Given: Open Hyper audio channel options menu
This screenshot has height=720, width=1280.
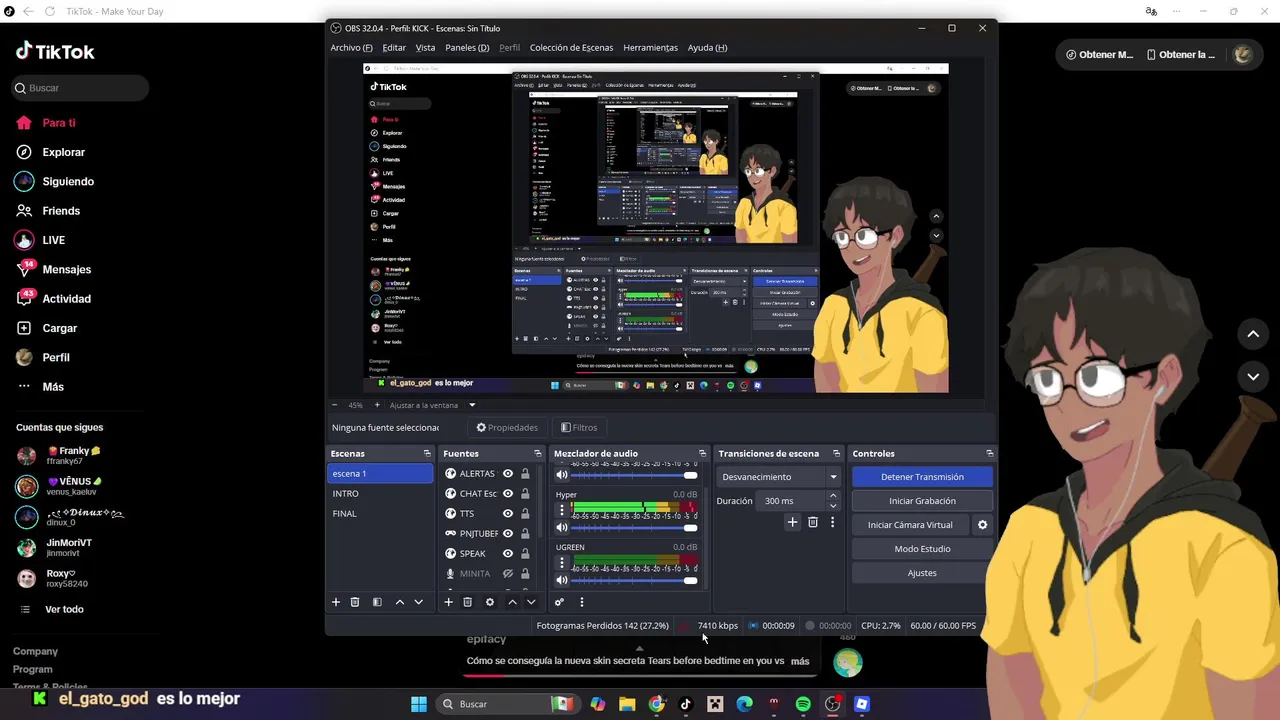Looking at the screenshot, I should click(x=562, y=512).
